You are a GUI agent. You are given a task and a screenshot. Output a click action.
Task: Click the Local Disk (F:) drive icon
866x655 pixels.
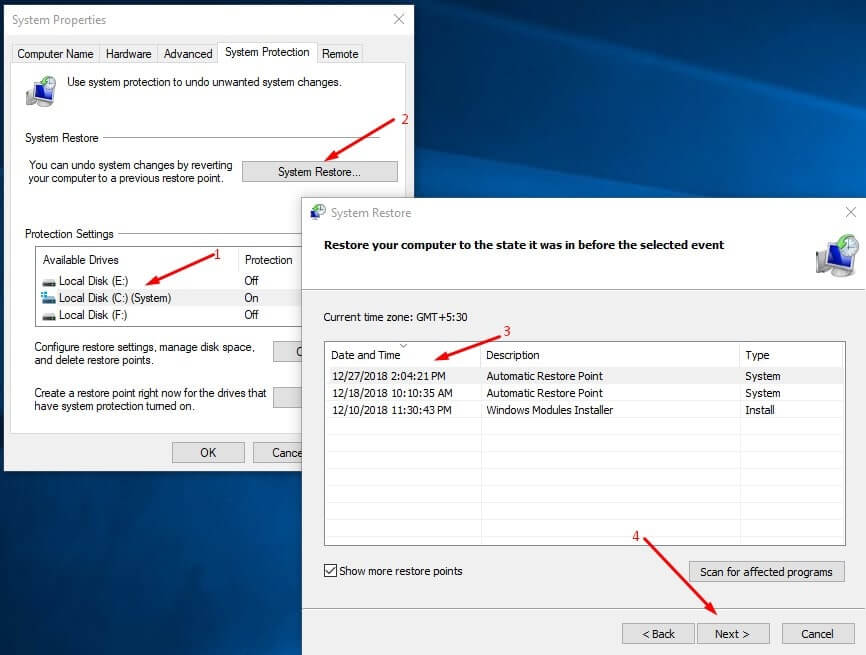tap(49, 315)
